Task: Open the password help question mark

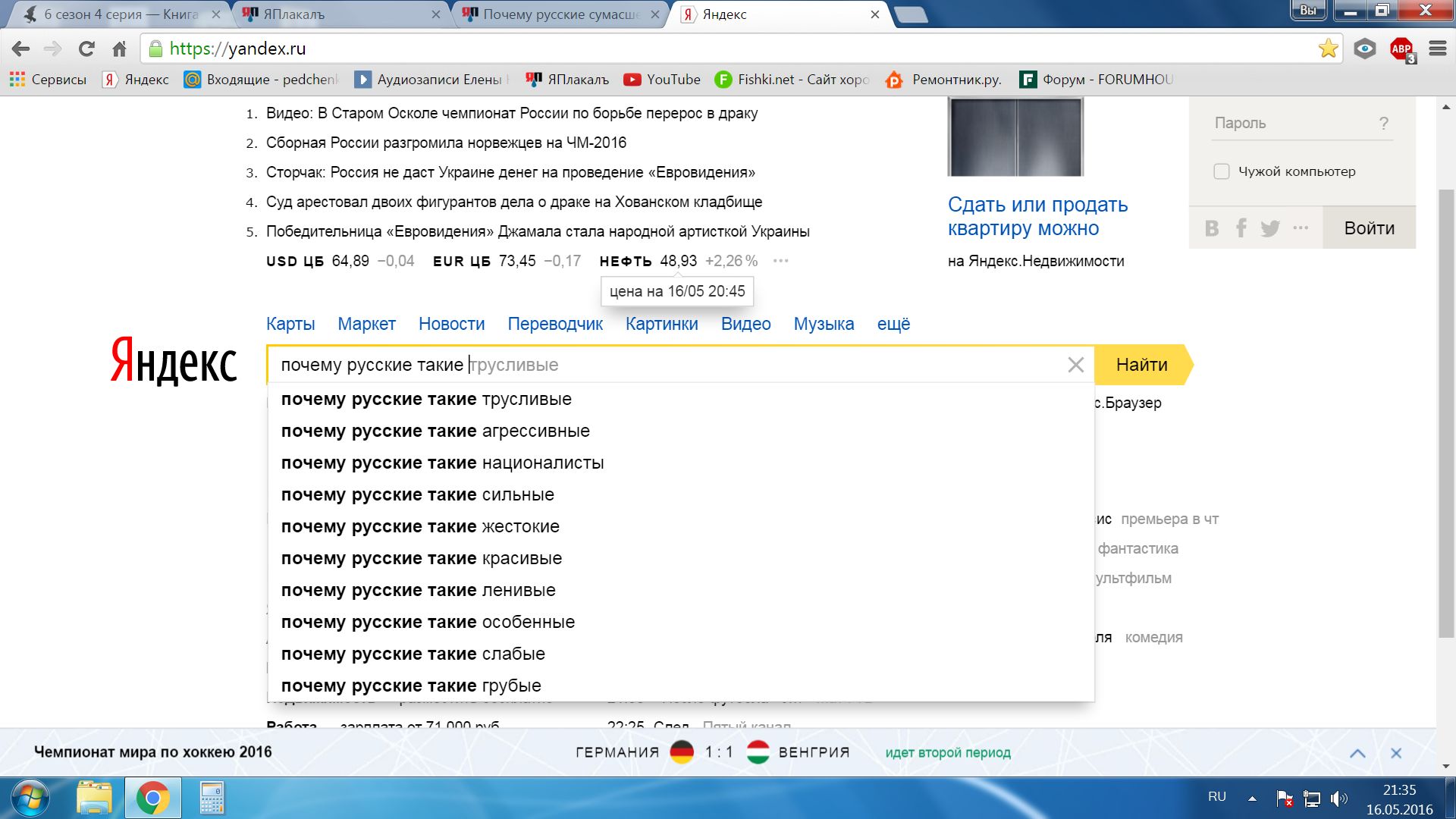Action: tap(1384, 123)
